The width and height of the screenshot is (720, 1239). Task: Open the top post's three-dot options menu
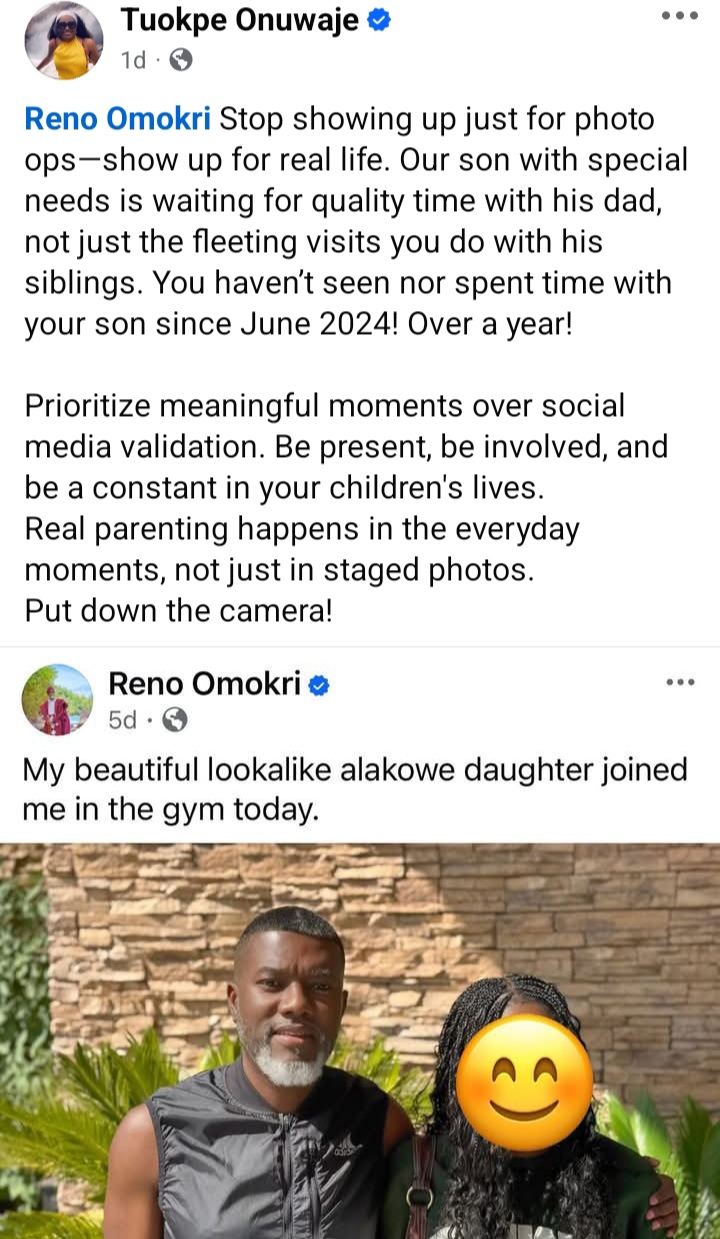[x=679, y=17]
